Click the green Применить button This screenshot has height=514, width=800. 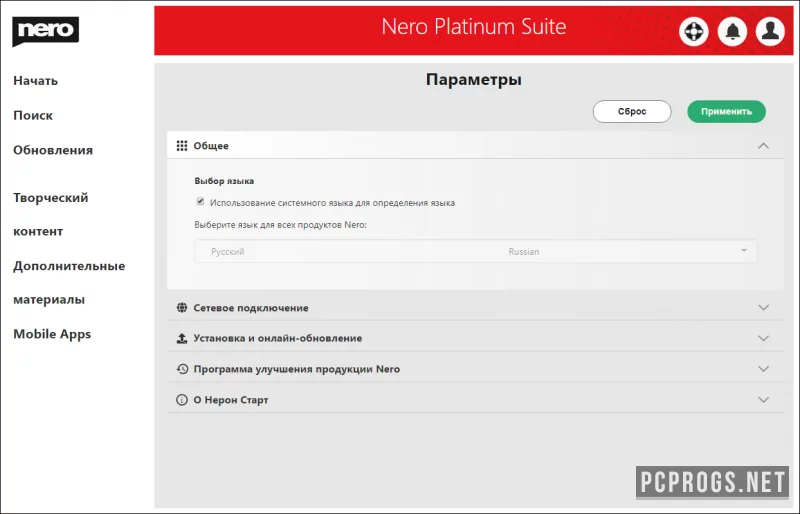click(x=727, y=111)
